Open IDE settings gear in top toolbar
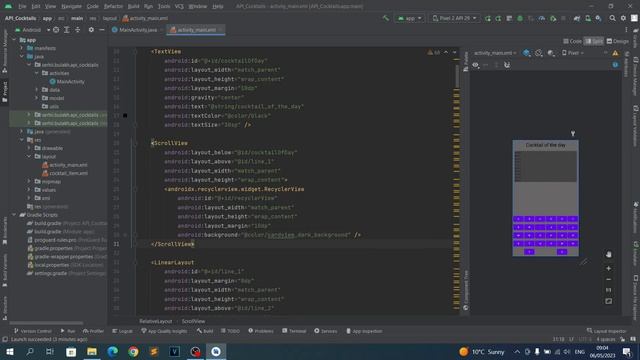Image resolution: width=640 pixels, height=360 pixels. [623, 18]
